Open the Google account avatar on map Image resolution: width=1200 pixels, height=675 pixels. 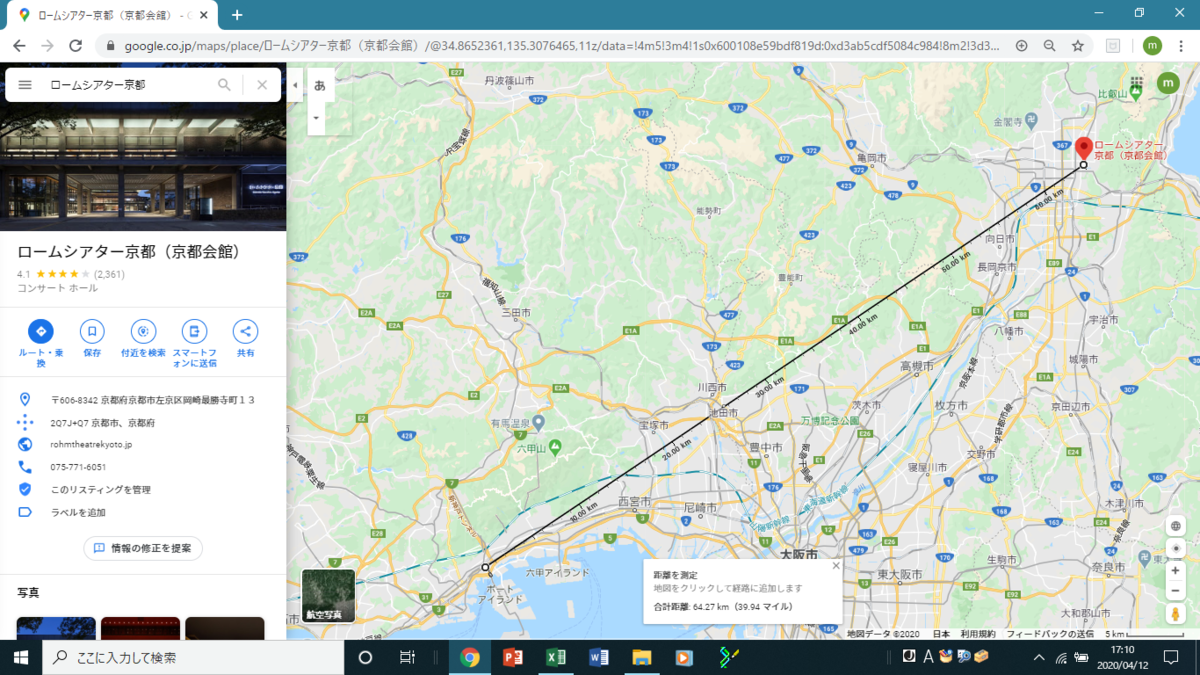click(1168, 84)
